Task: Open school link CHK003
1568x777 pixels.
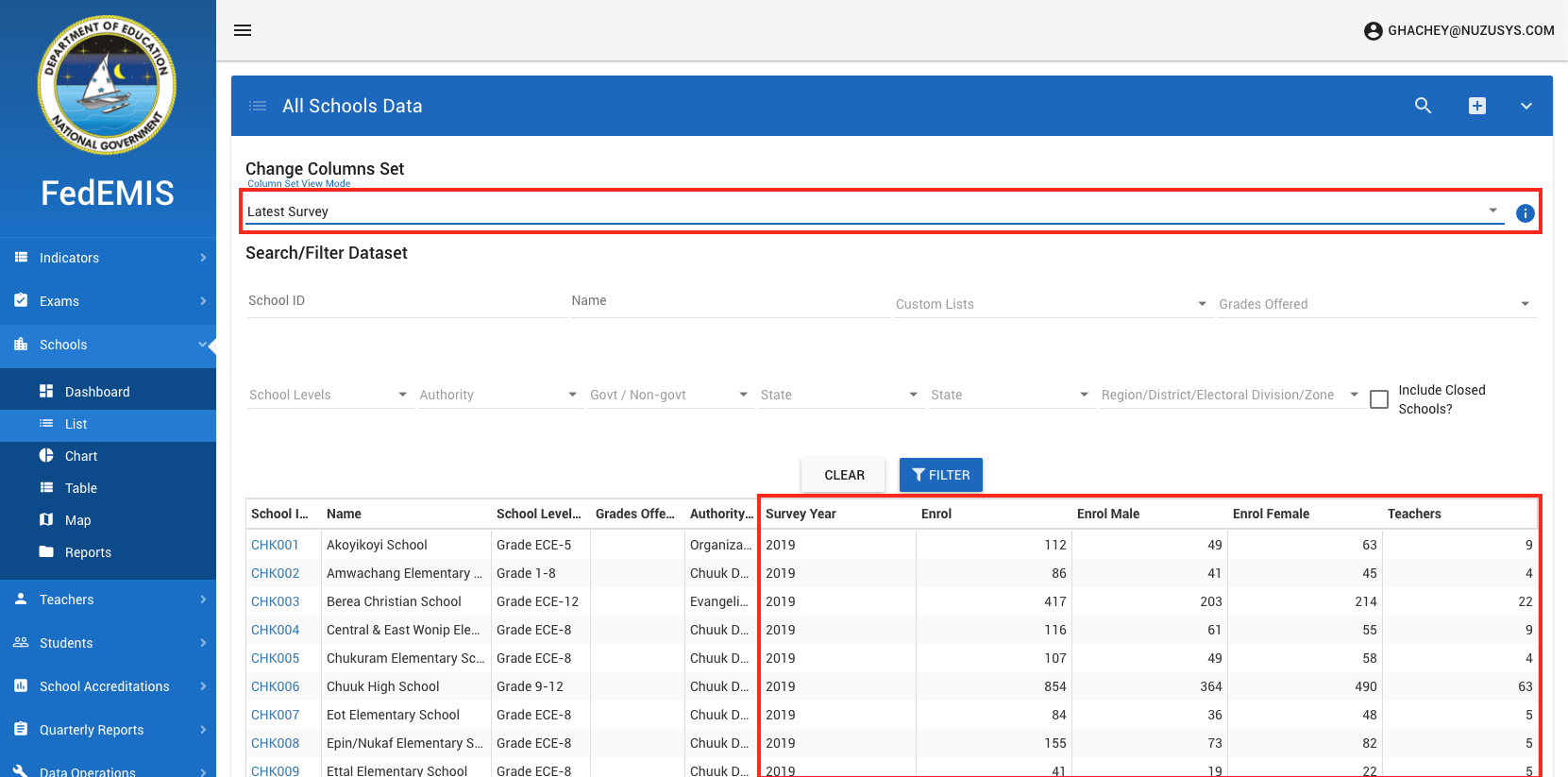Action: point(275,601)
